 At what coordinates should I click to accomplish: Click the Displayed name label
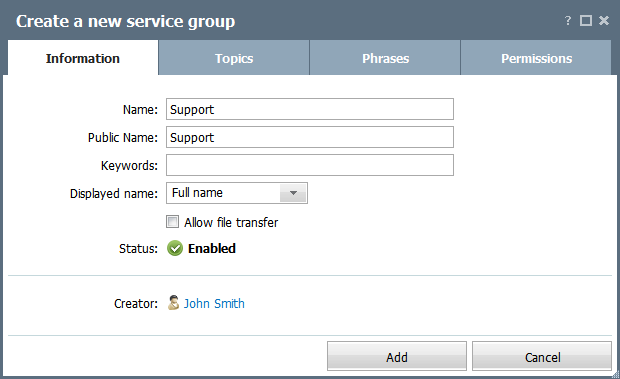(113, 194)
